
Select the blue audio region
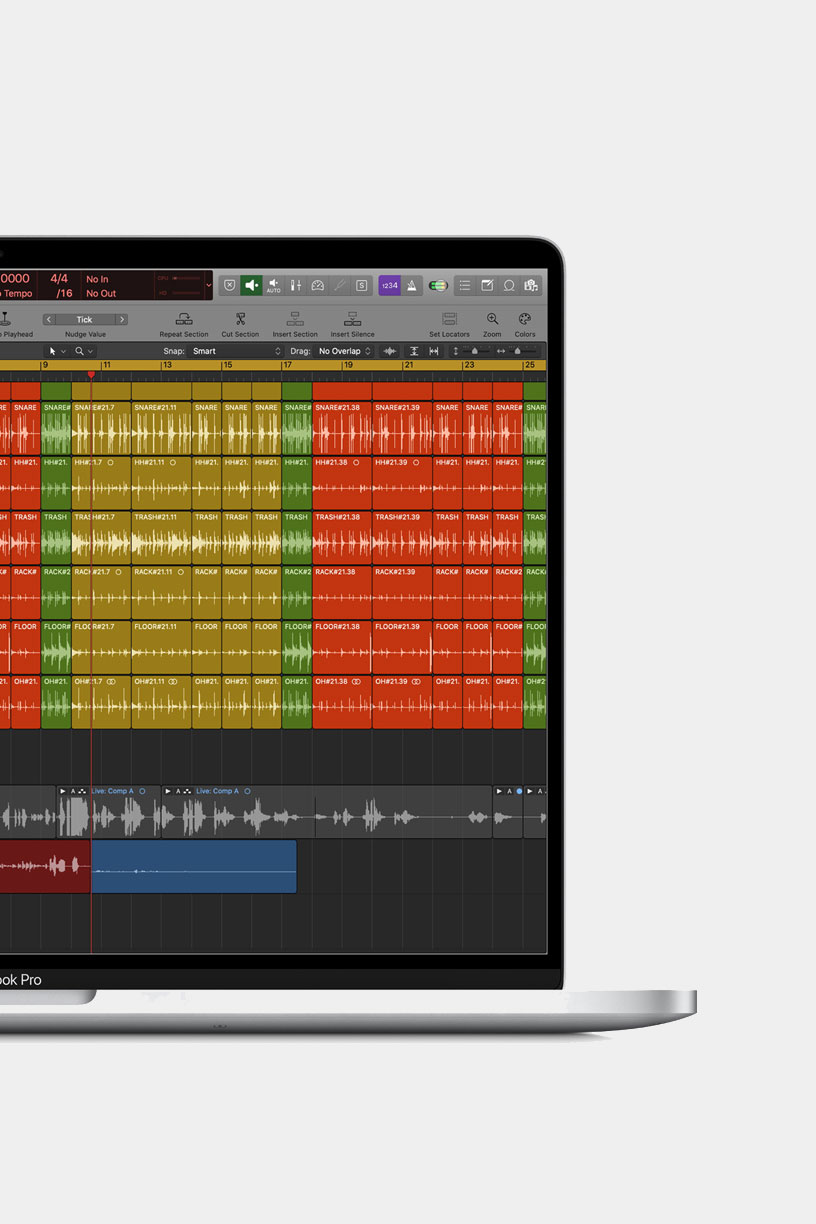point(194,866)
